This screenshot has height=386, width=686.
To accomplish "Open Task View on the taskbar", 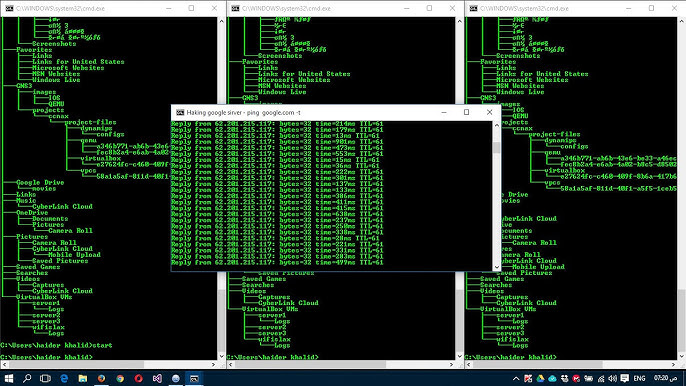I will [x=45, y=378].
